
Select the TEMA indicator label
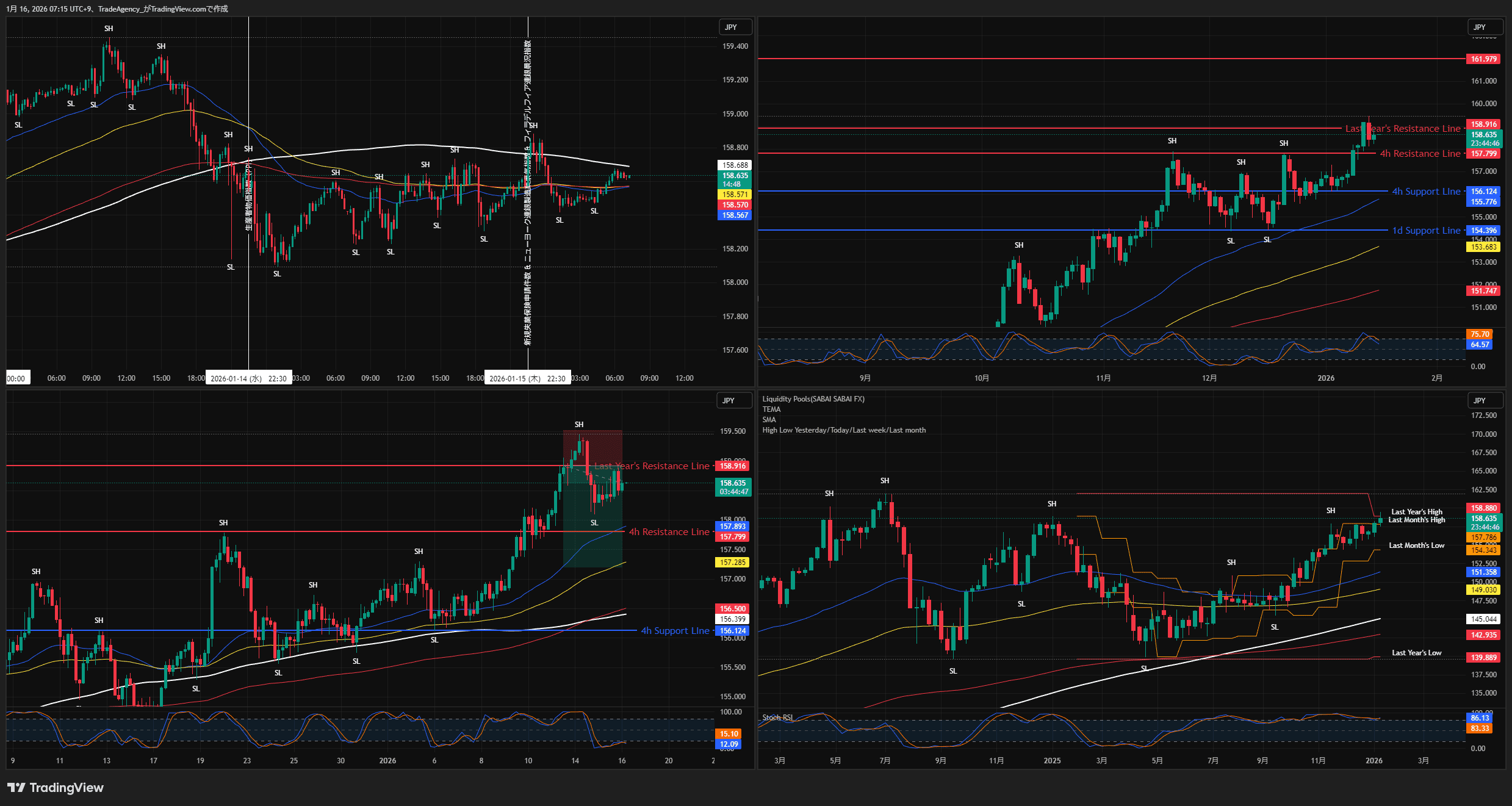coord(771,409)
